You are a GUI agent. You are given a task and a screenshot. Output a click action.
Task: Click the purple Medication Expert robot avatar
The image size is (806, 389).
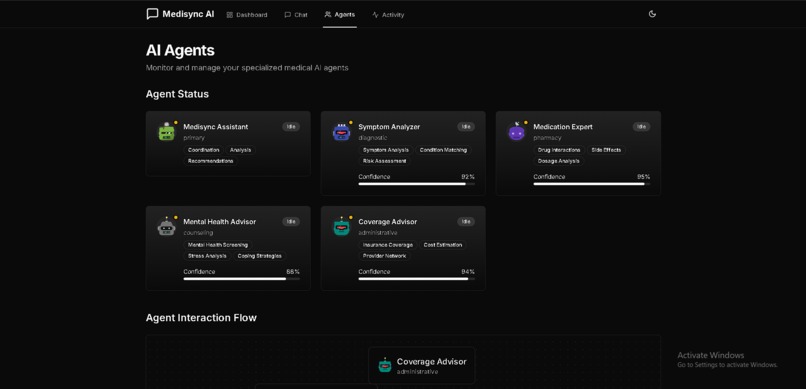click(516, 132)
